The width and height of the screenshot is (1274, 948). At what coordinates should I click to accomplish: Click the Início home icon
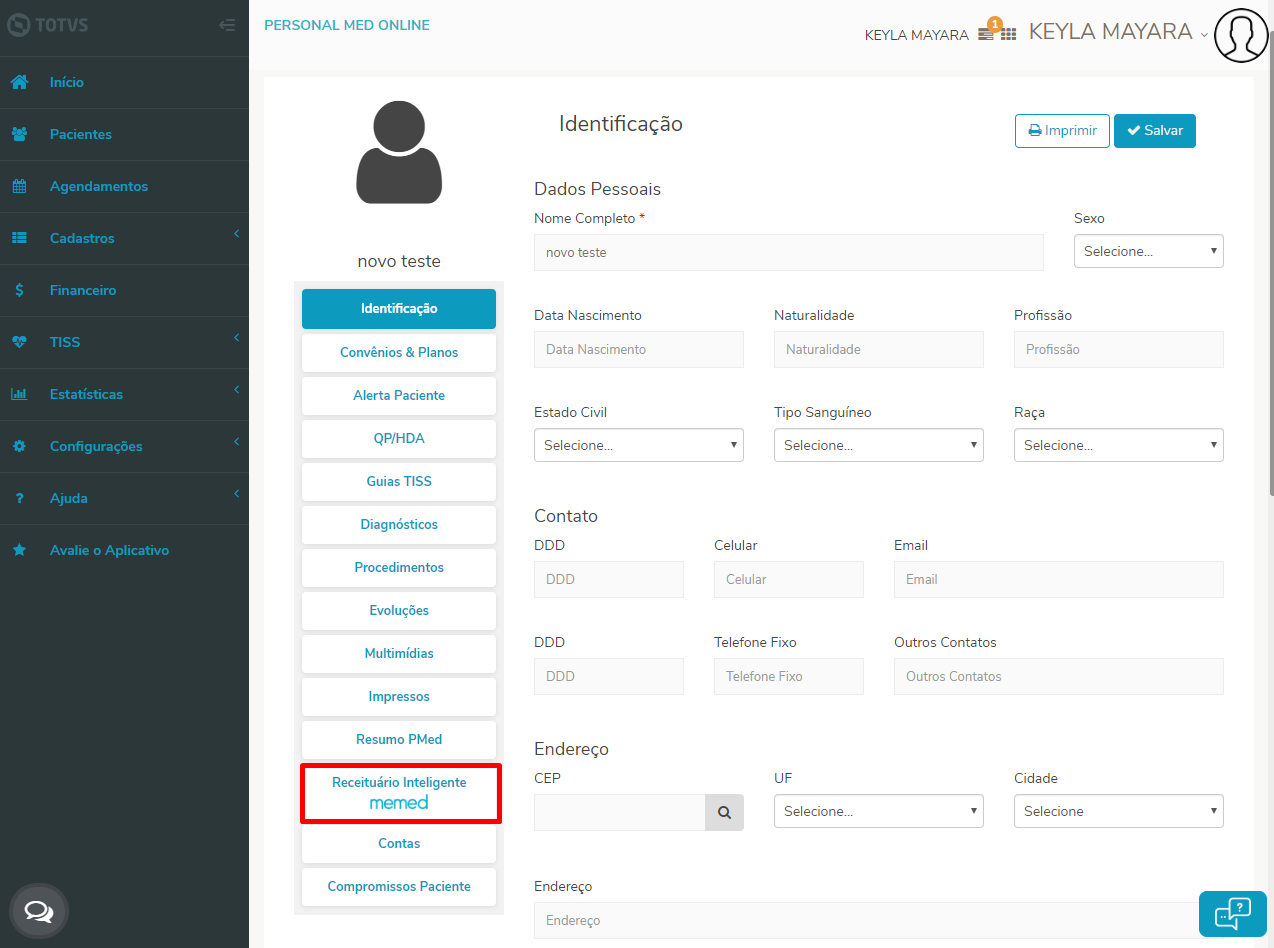click(19, 82)
